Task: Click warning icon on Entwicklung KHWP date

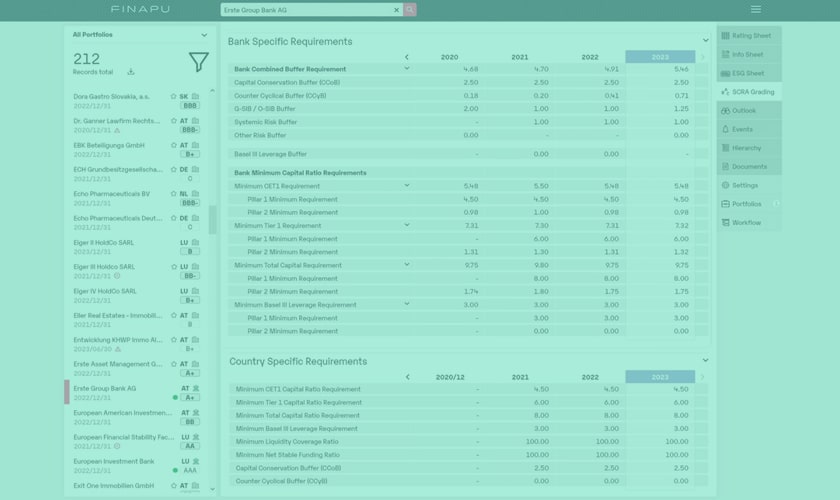Action: 118,349
